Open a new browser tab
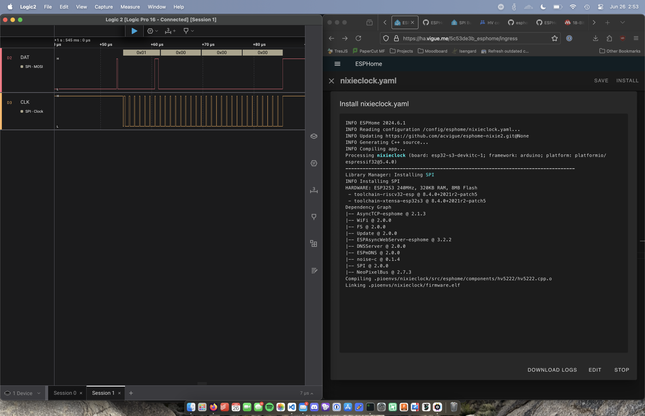 coord(608,23)
